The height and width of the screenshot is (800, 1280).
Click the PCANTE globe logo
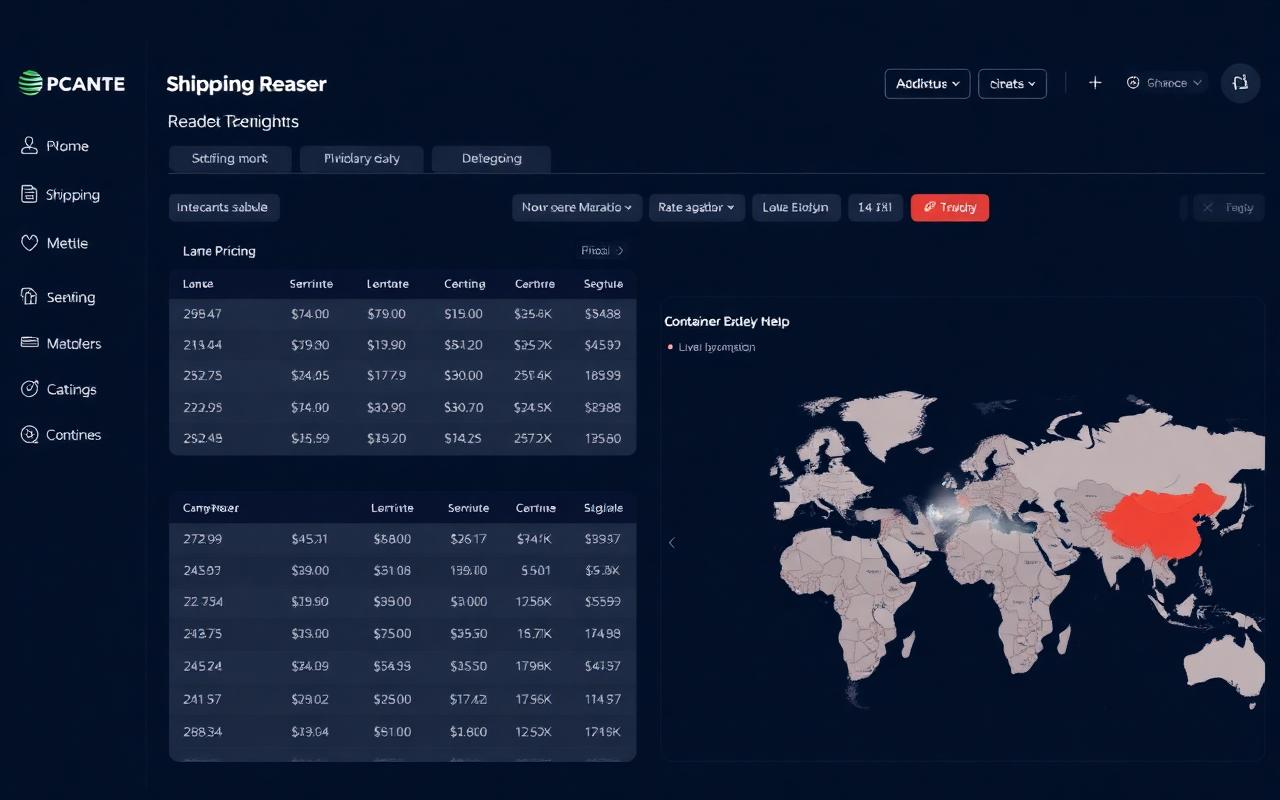[30, 83]
